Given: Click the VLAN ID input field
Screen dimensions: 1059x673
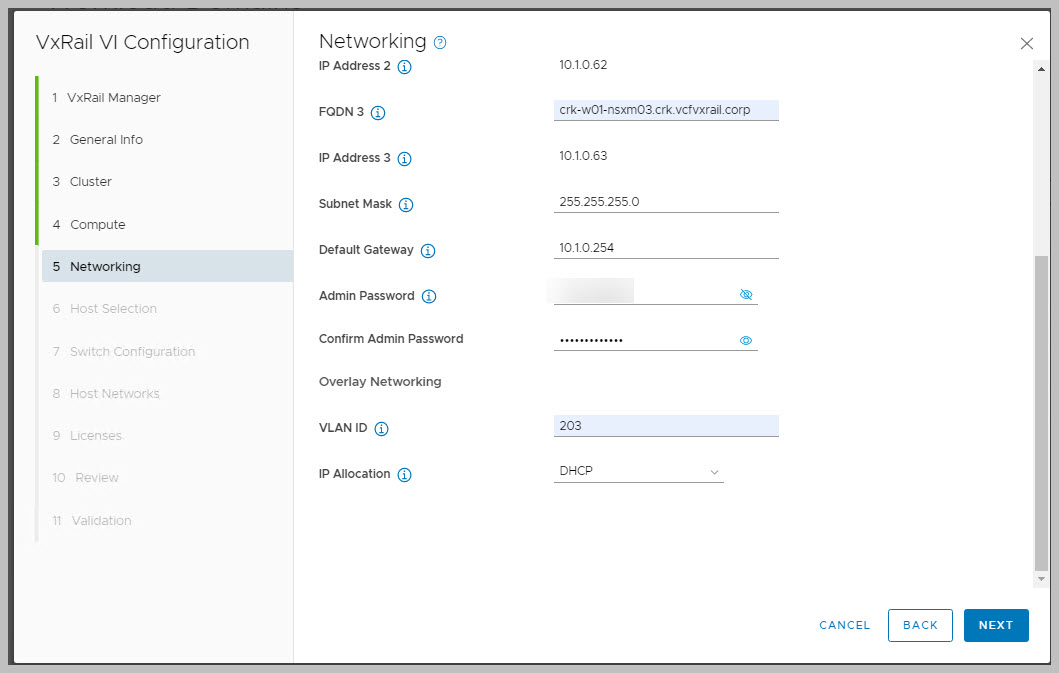Looking at the screenshot, I should (665, 426).
